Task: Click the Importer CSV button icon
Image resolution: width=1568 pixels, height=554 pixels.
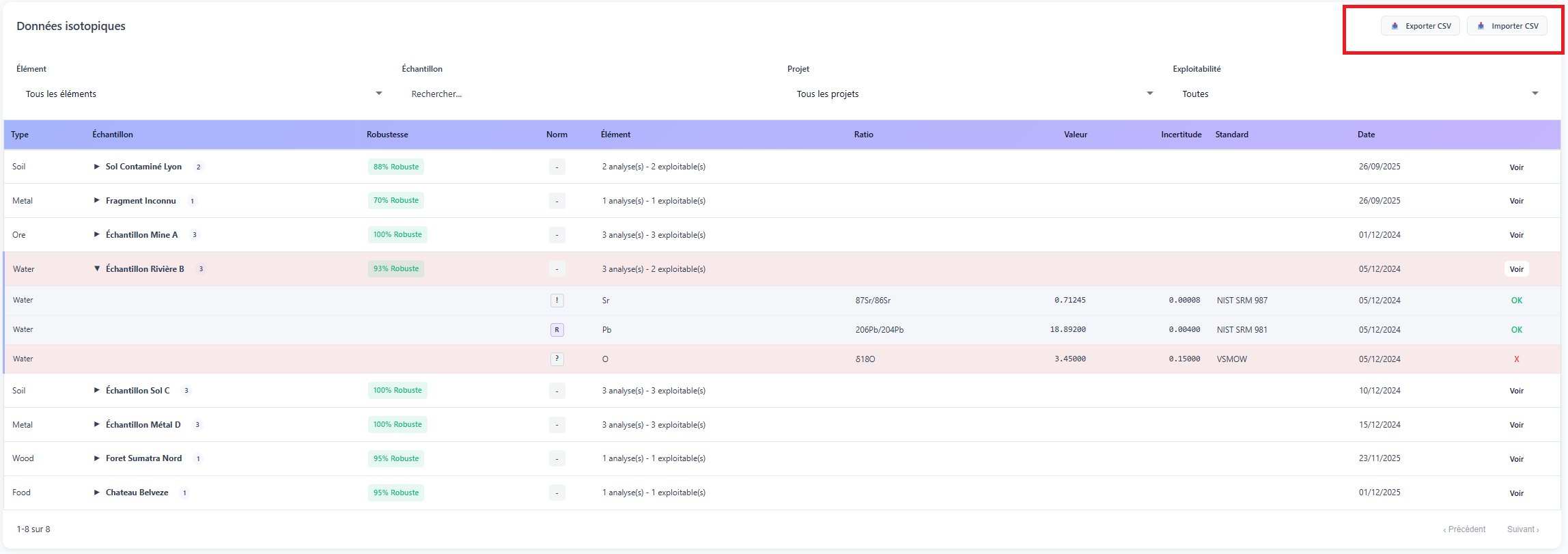Action: coord(1481,26)
